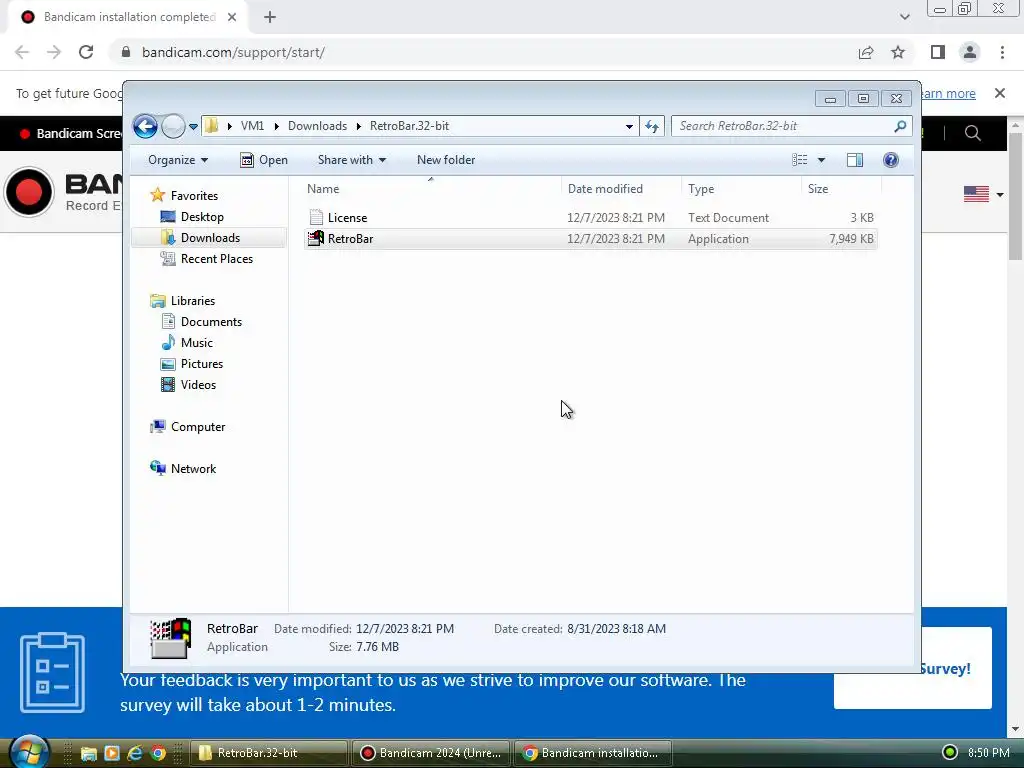Open the Organize menu
The image size is (1024, 768).
pyautogui.click(x=178, y=160)
